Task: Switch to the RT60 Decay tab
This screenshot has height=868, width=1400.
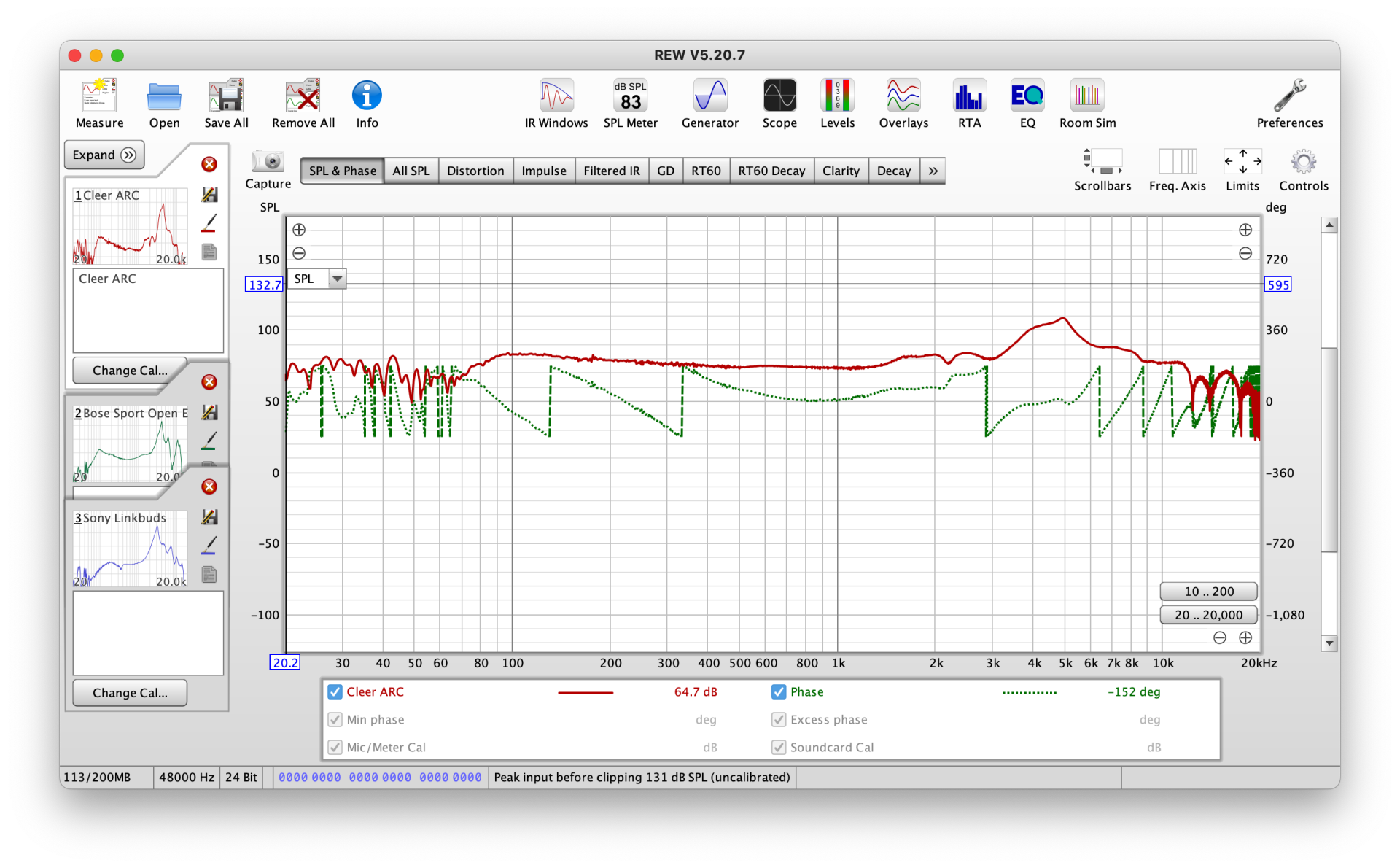Action: [771, 171]
